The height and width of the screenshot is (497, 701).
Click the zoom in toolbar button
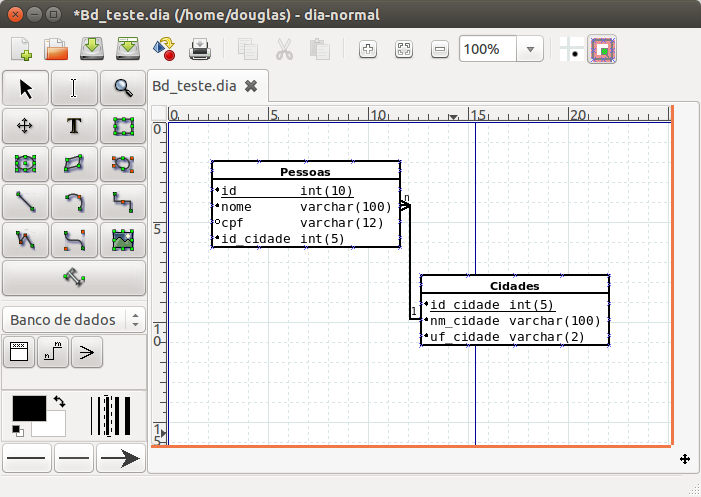coord(367,48)
